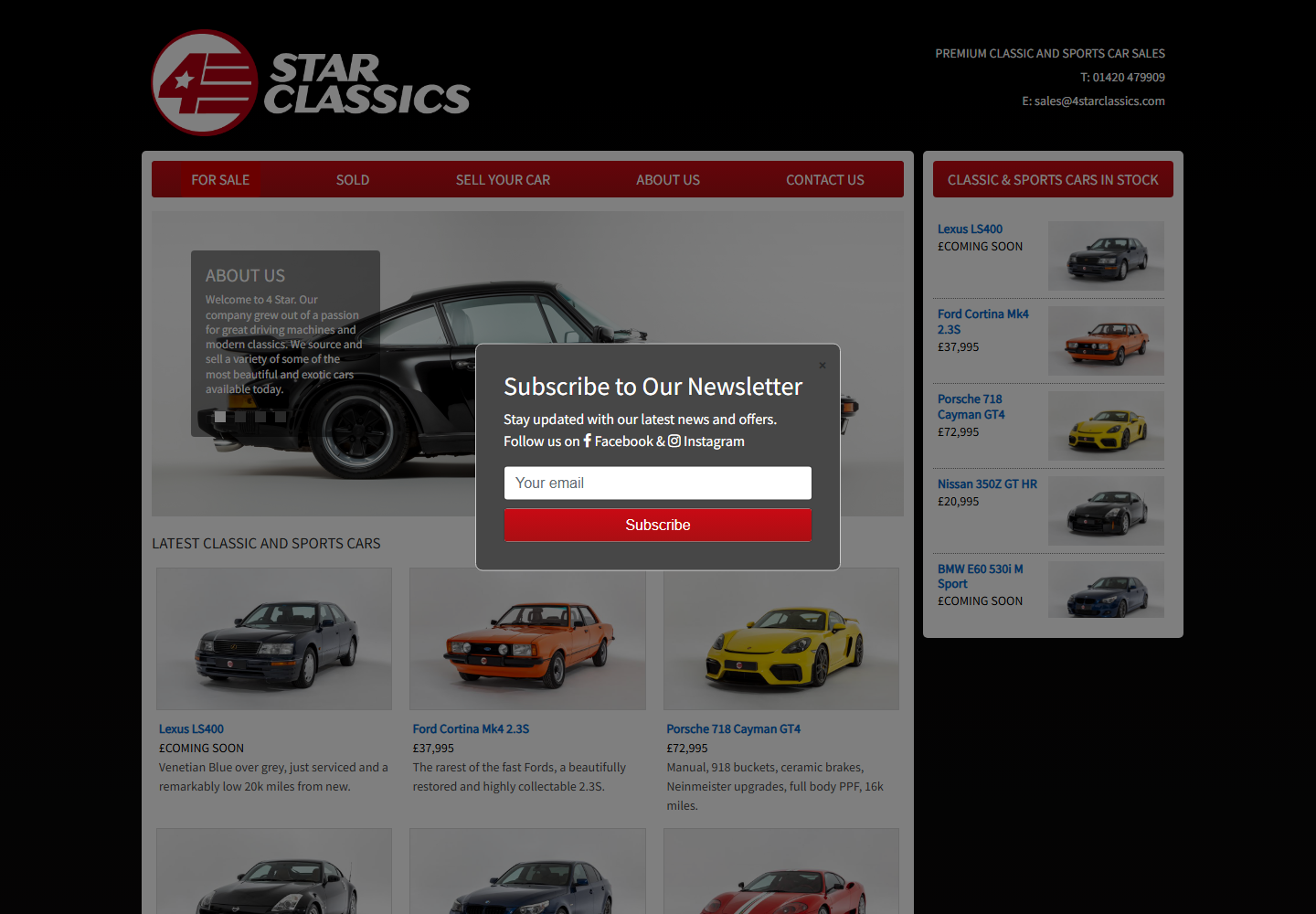
Task: Close the newsletter popup with the X
Action: [822, 366]
